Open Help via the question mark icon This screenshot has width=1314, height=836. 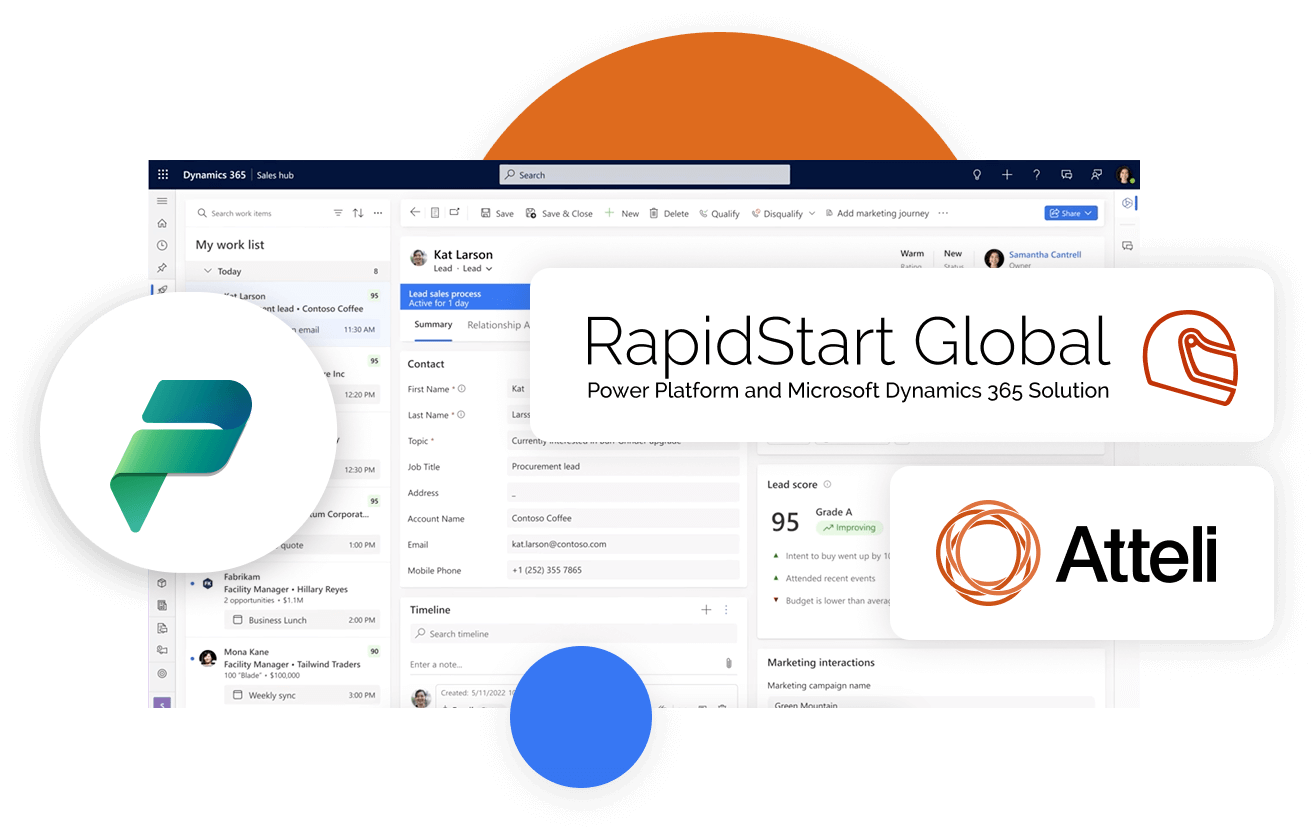(x=1036, y=174)
